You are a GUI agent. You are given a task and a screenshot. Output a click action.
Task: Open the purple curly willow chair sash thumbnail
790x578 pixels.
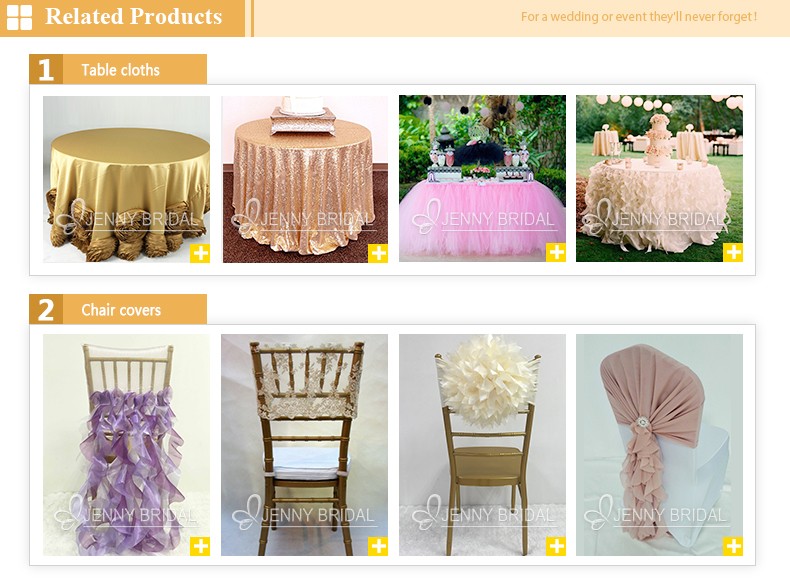(126, 445)
